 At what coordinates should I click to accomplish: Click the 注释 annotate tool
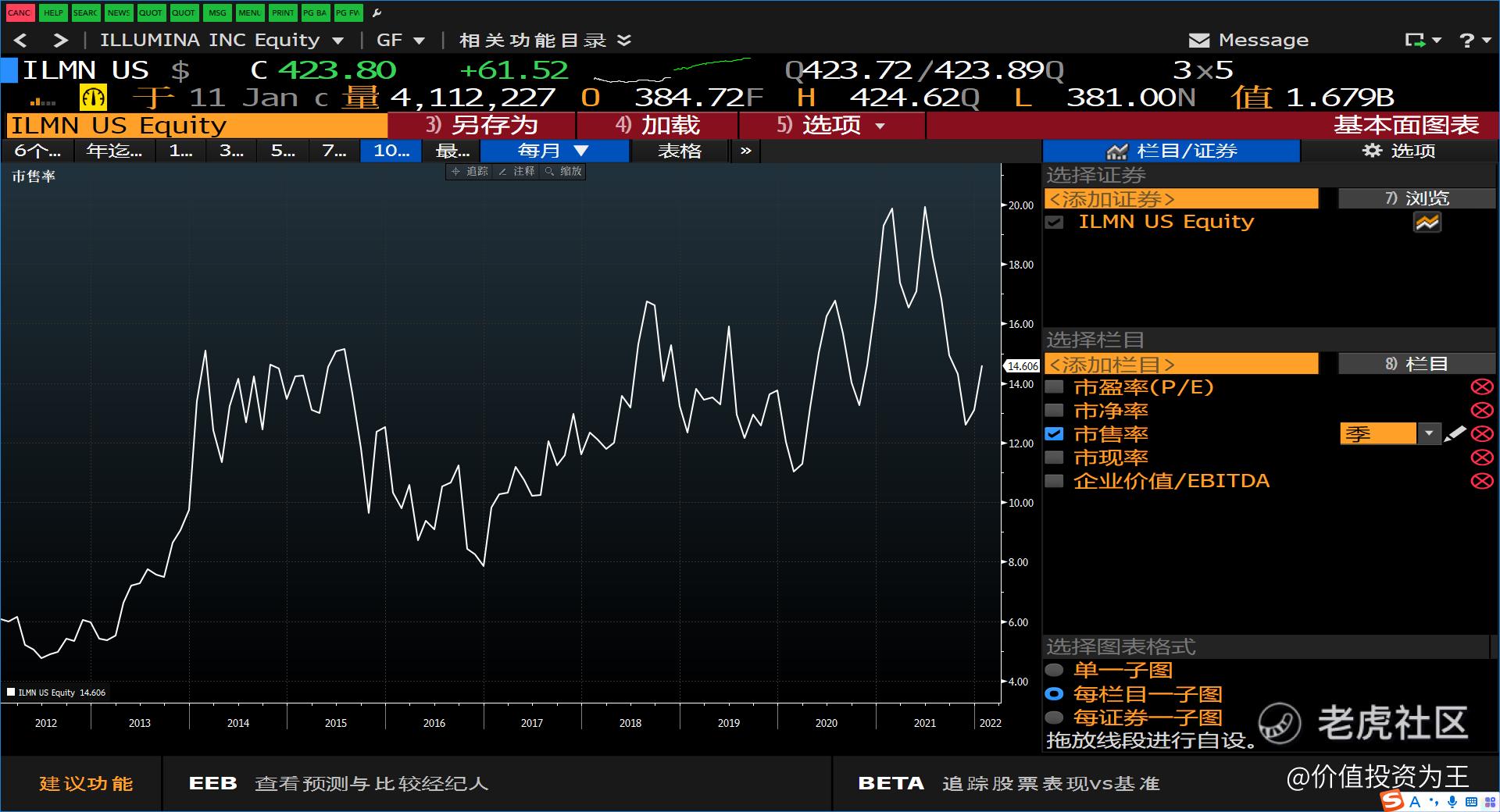516,171
